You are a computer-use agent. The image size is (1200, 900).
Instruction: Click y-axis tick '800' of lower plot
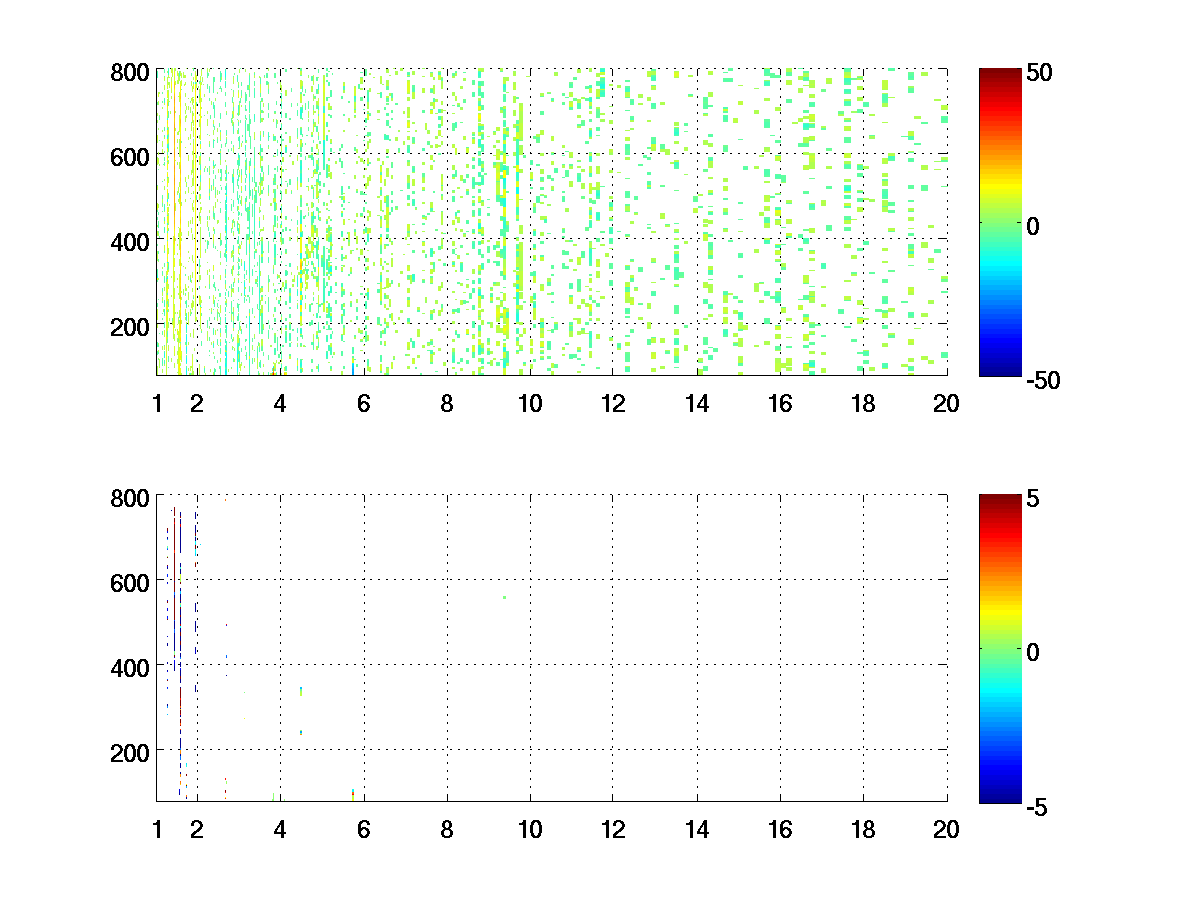coord(131,497)
